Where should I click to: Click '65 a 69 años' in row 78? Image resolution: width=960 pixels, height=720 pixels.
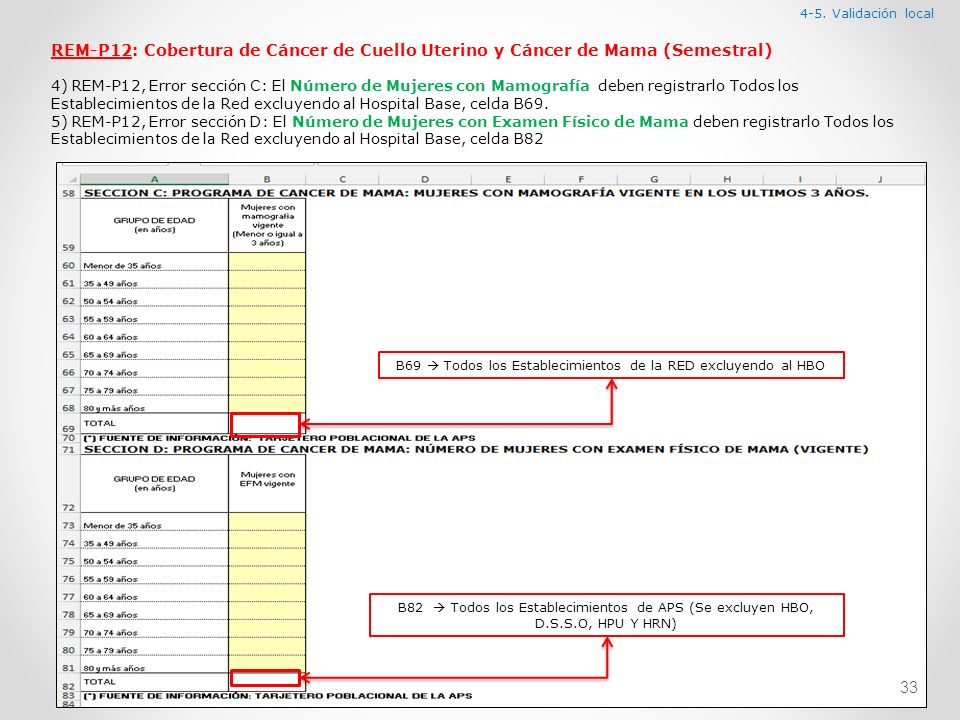(x=110, y=615)
